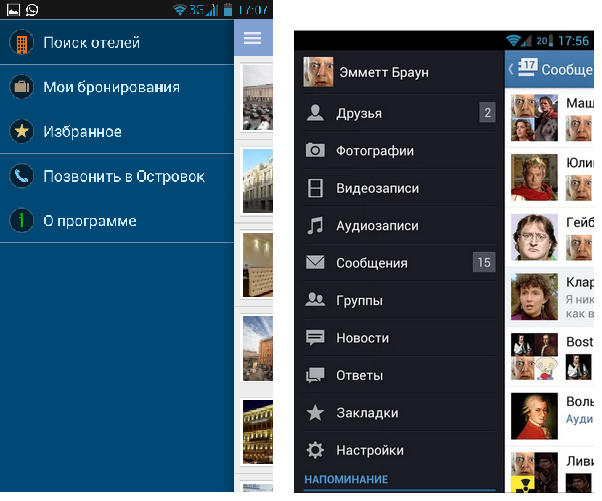Image resolution: width=602 pixels, height=501 pixels.
Task: Open the Ливи conversation avatar
Action: click(x=534, y=472)
